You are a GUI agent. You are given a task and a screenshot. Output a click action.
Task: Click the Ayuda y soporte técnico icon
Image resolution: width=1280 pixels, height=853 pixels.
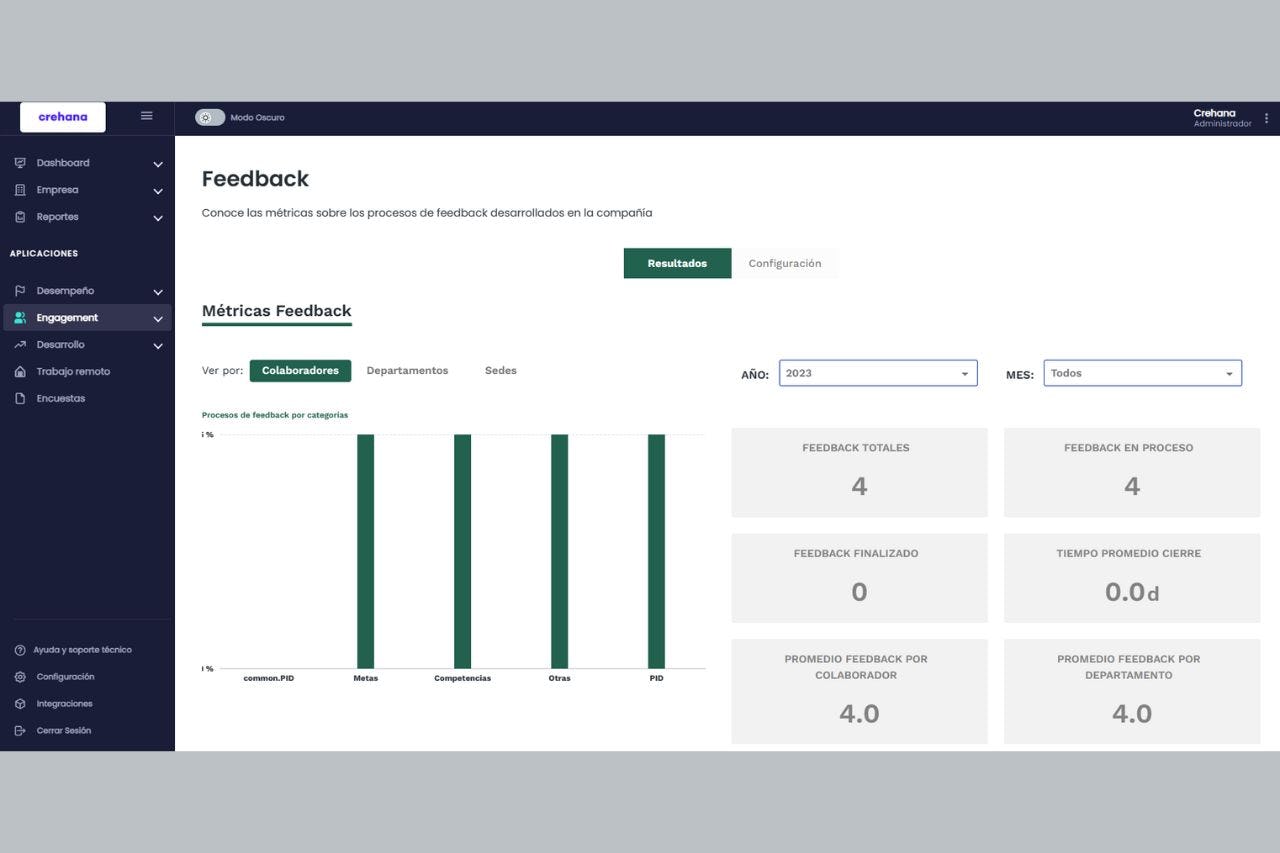pyautogui.click(x=20, y=650)
